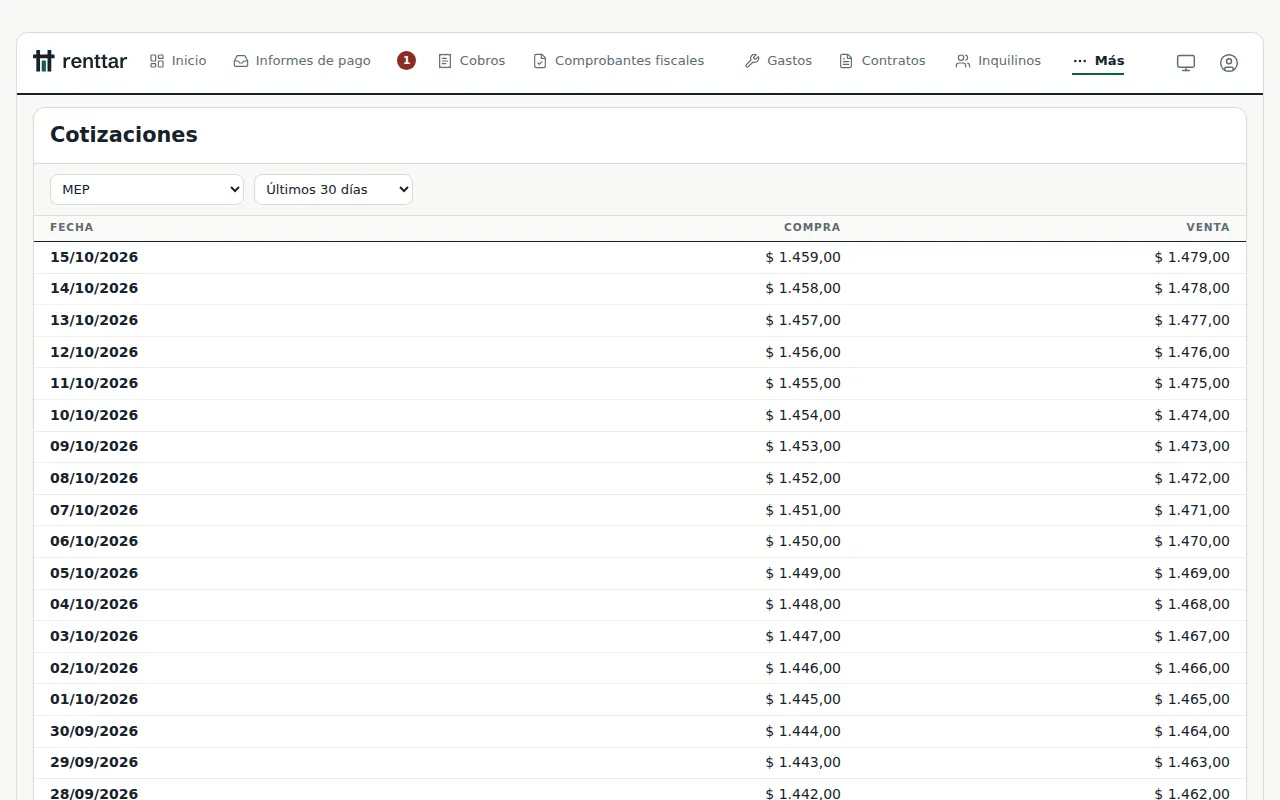Click the Cotizaciones heading
Viewport: 1280px width, 800px height.
click(124, 135)
